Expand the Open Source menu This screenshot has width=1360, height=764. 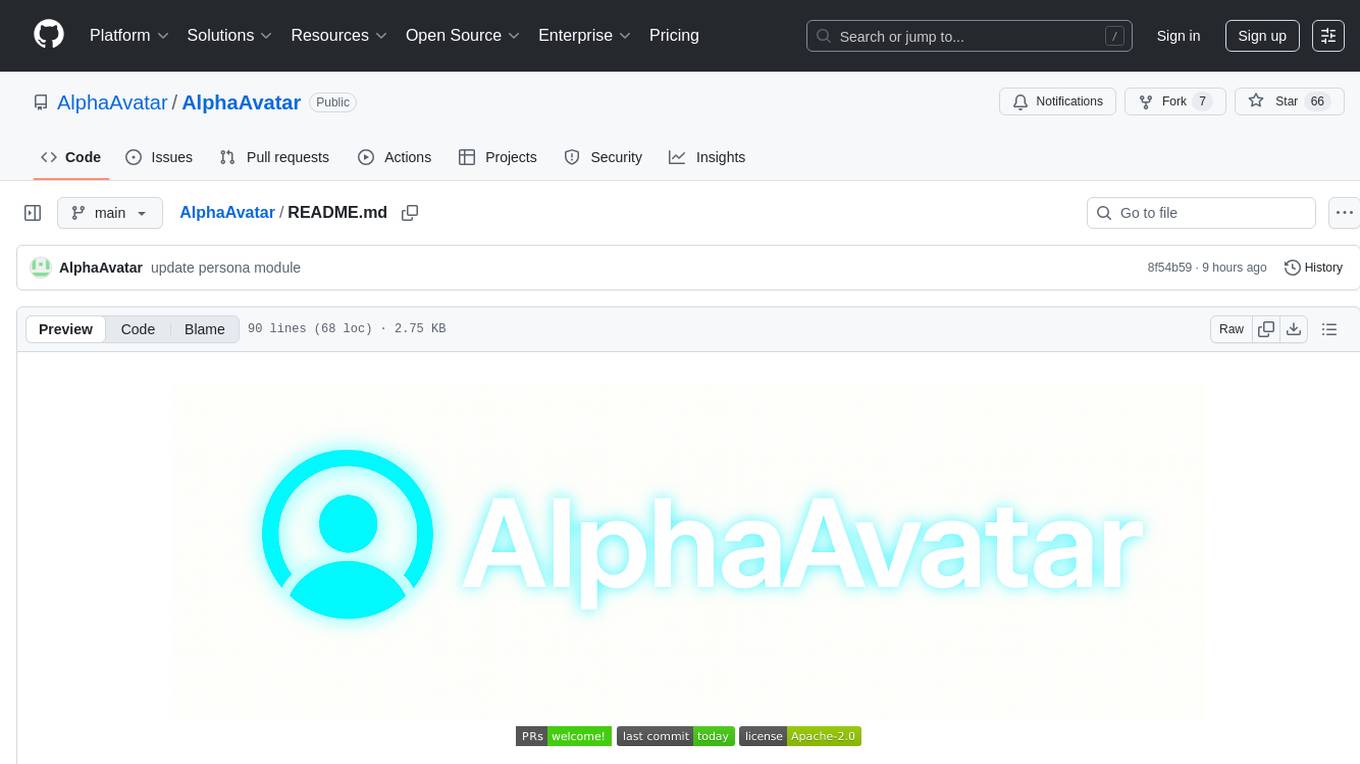pyautogui.click(x=462, y=35)
